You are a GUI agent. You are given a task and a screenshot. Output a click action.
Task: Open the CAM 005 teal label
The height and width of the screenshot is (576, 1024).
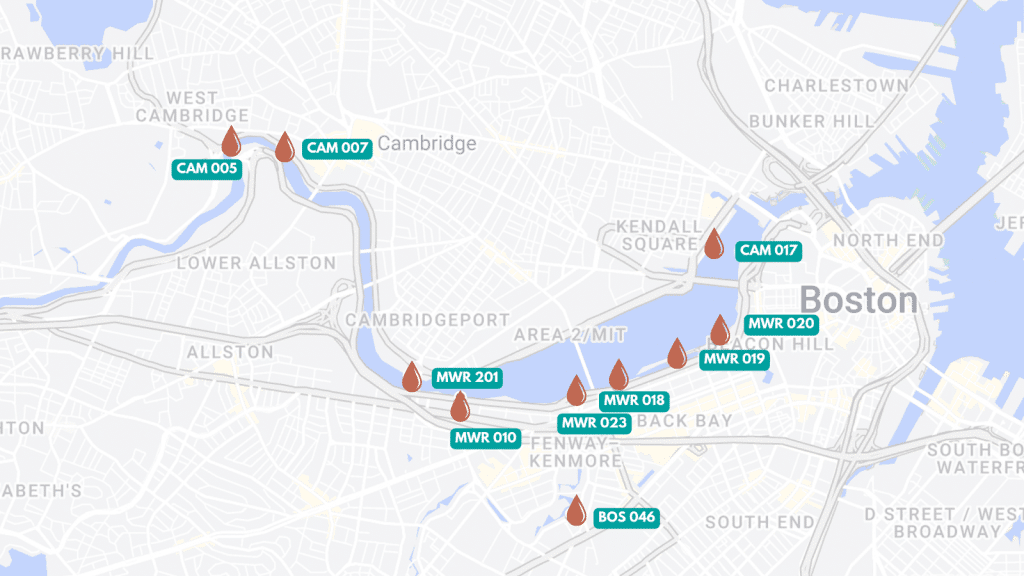[207, 168]
